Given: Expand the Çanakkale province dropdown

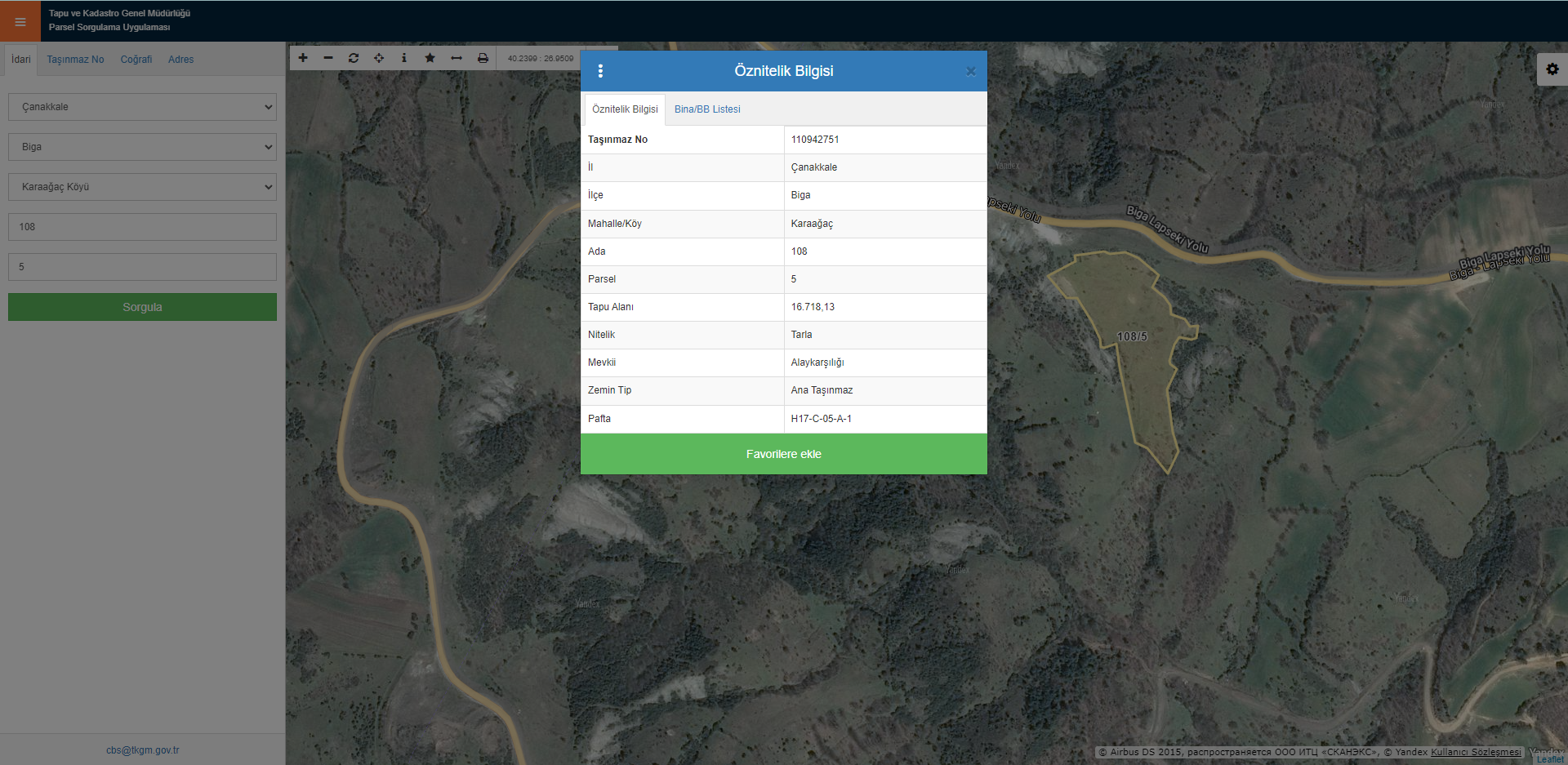Looking at the screenshot, I should [x=142, y=107].
